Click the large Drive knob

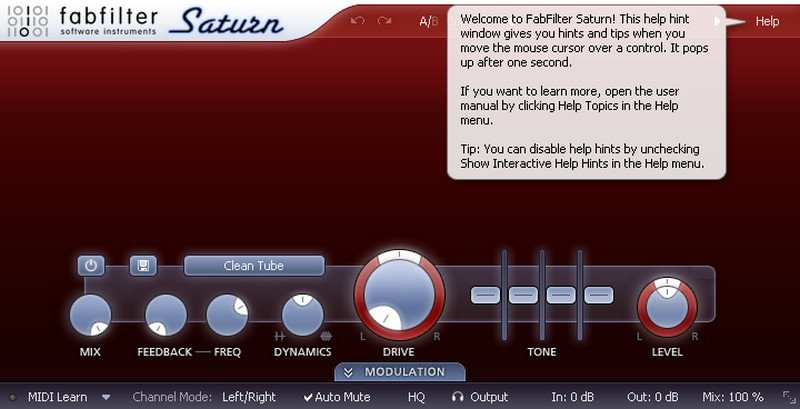pos(400,294)
